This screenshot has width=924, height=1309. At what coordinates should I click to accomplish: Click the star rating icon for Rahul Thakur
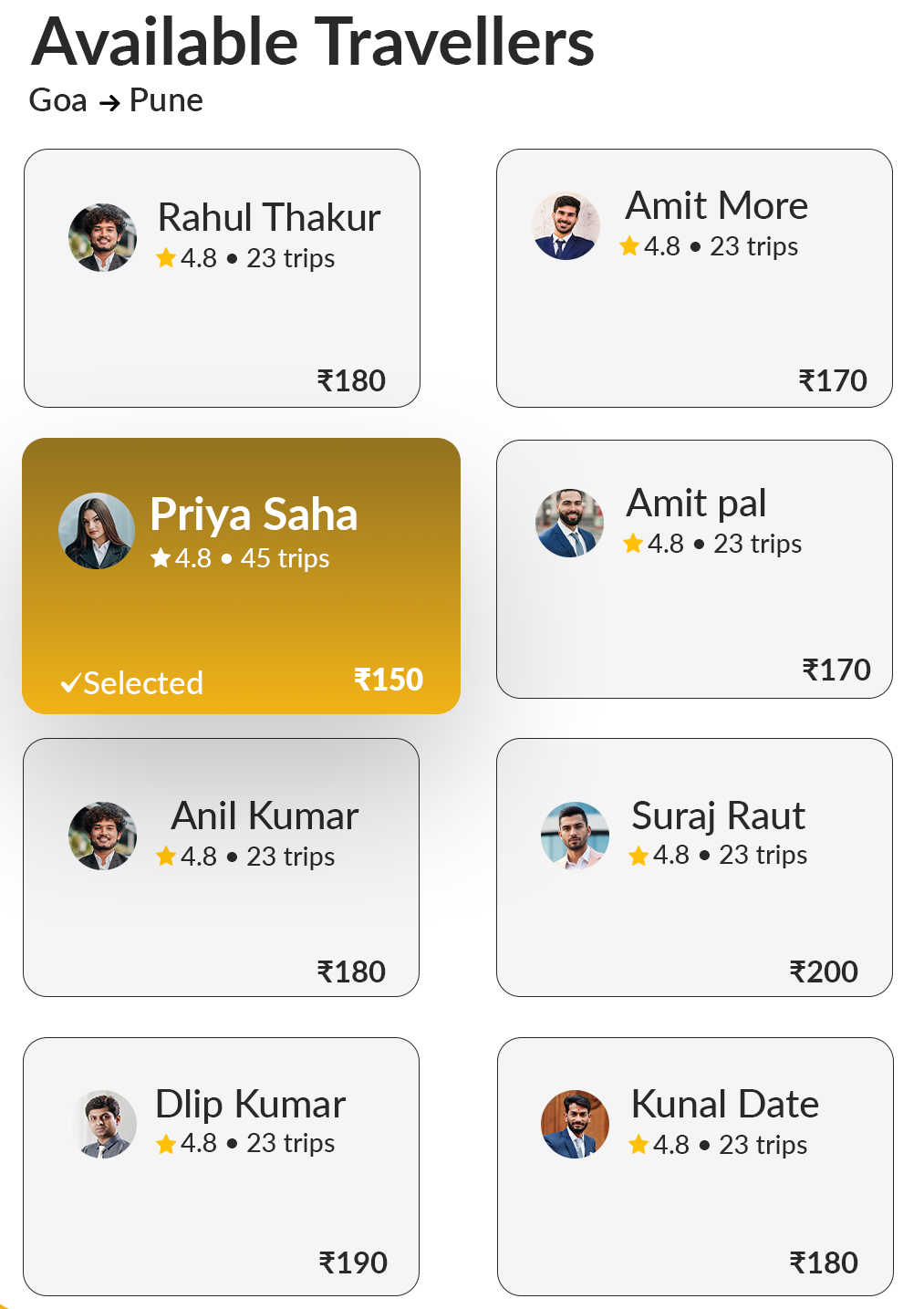click(x=166, y=258)
